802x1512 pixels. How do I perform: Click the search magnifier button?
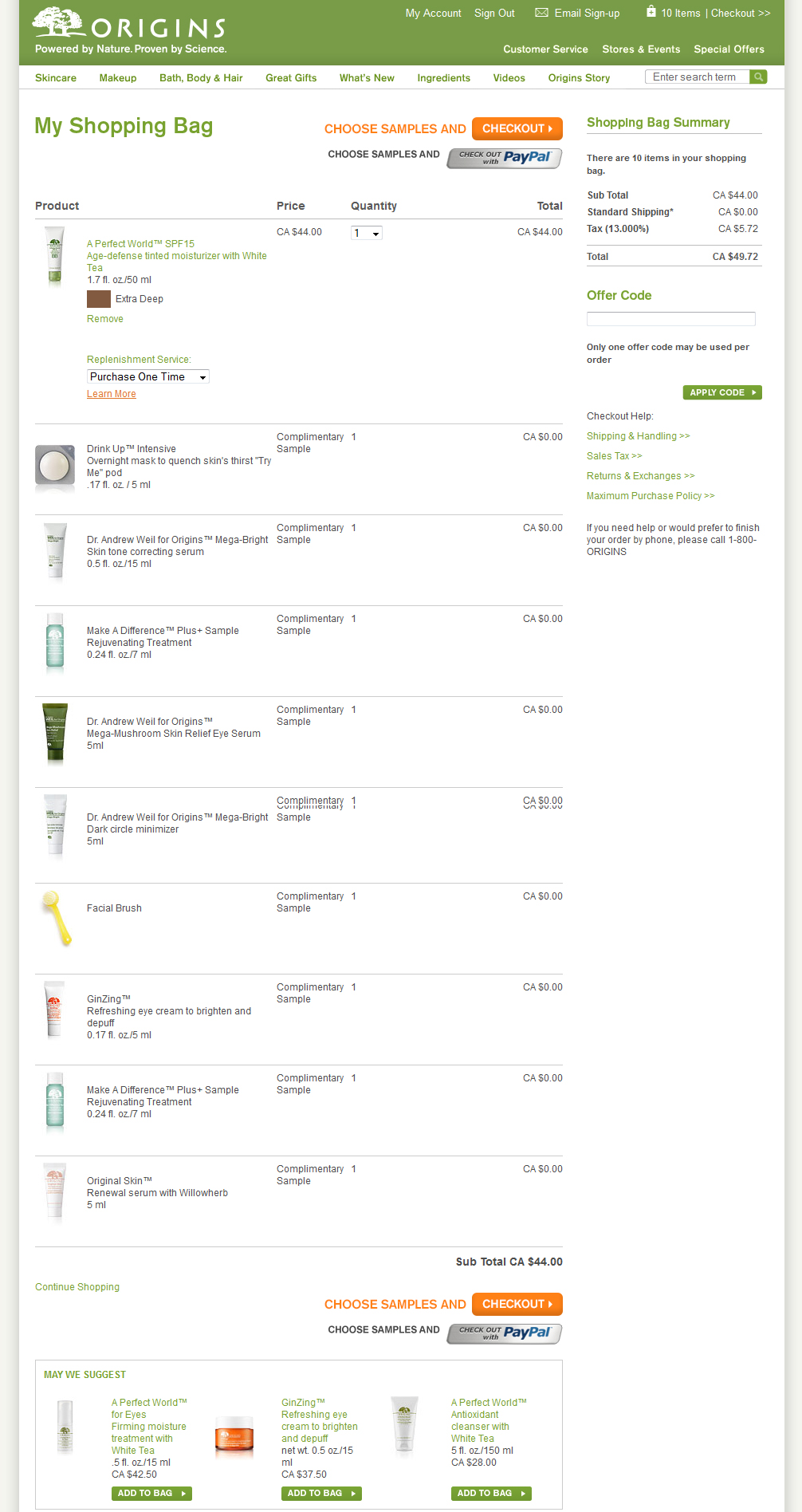click(x=758, y=77)
